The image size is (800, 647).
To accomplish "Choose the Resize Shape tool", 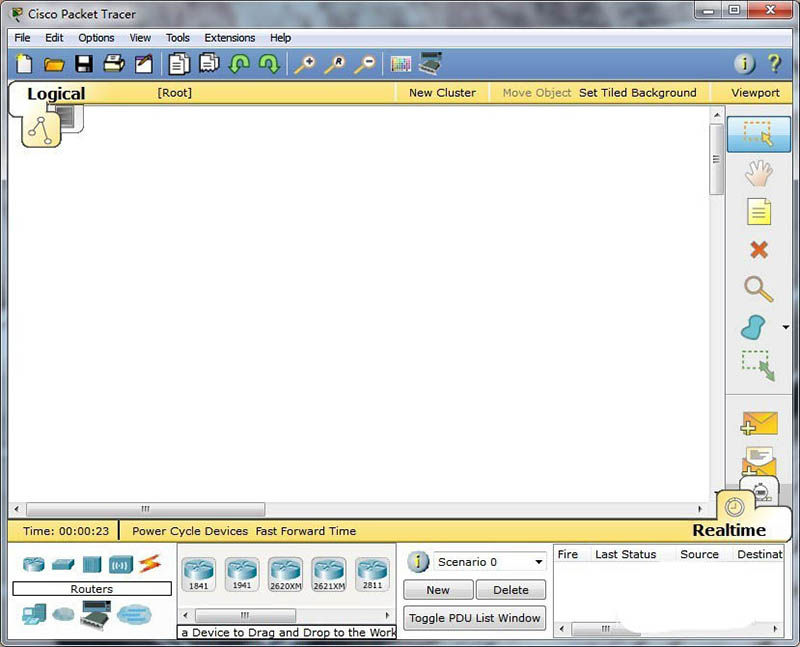I will pos(758,365).
